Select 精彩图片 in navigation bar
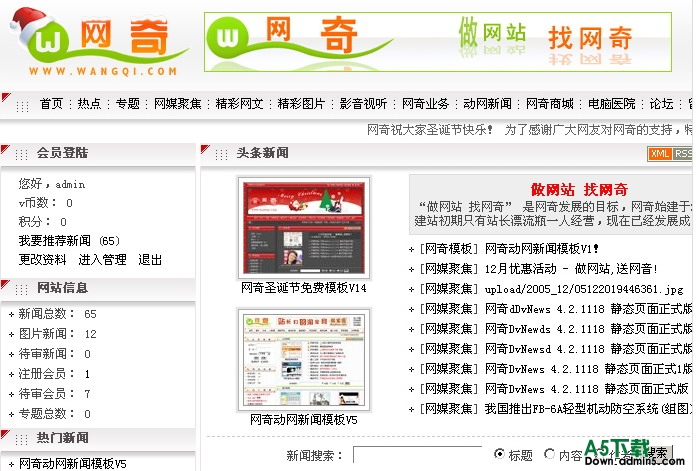This screenshot has width=696, height=471. tap(301, 104)
